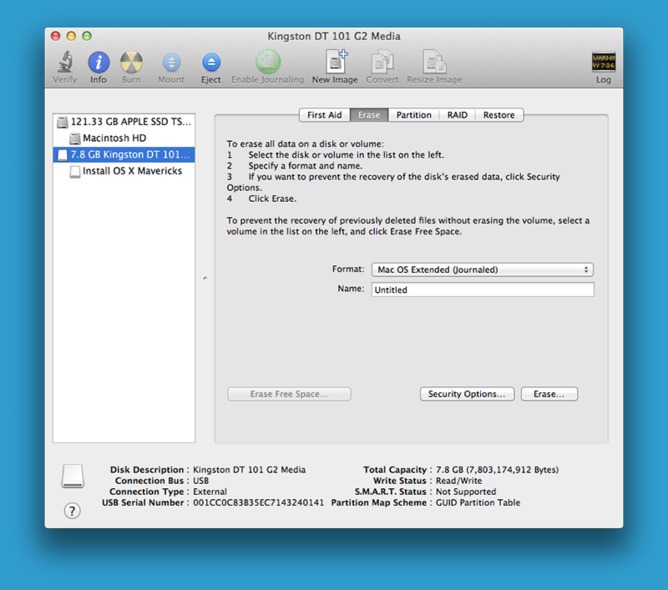
Task: Click the Burn disc icon
Action: 131,62
